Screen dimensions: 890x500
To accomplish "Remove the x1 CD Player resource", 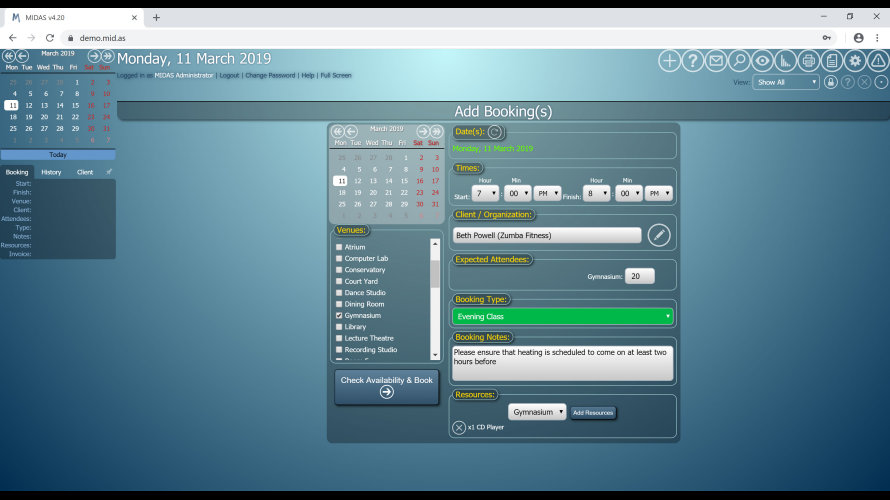I will [459, 427].
